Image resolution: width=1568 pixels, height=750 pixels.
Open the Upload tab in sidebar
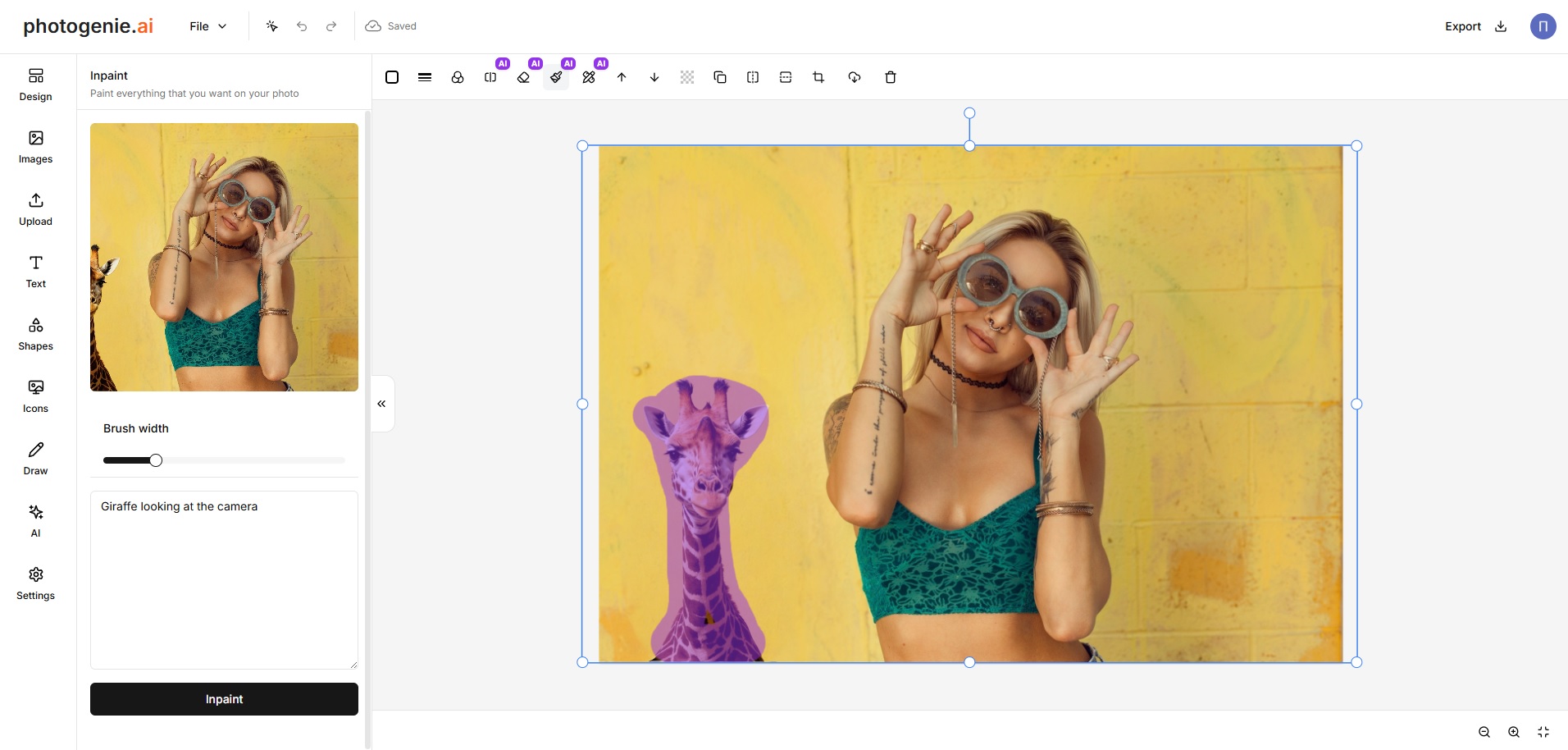pyautogui.click(x=36, y=209)
